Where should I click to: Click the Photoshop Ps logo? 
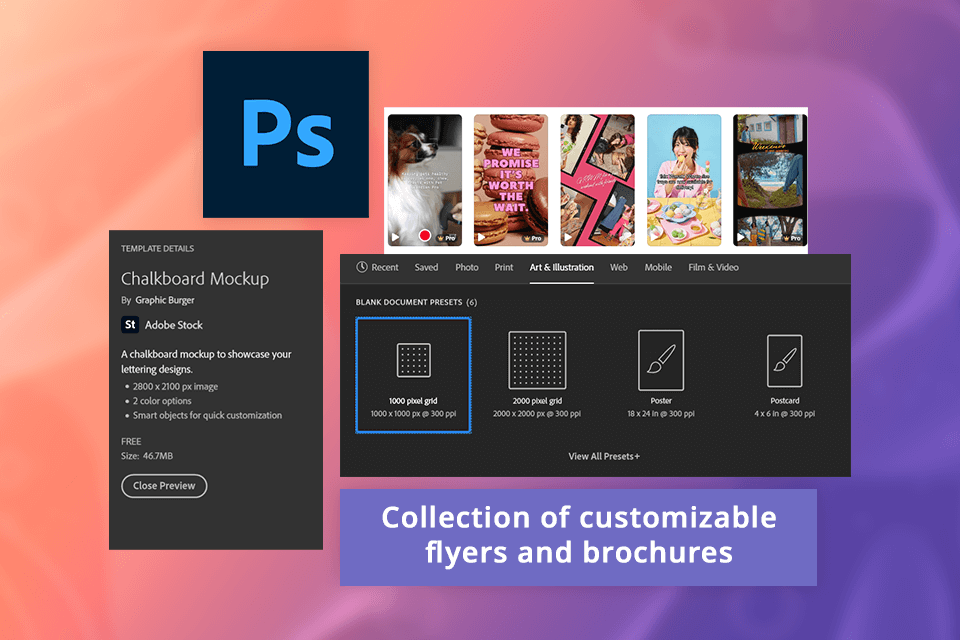tap(286, 134)
